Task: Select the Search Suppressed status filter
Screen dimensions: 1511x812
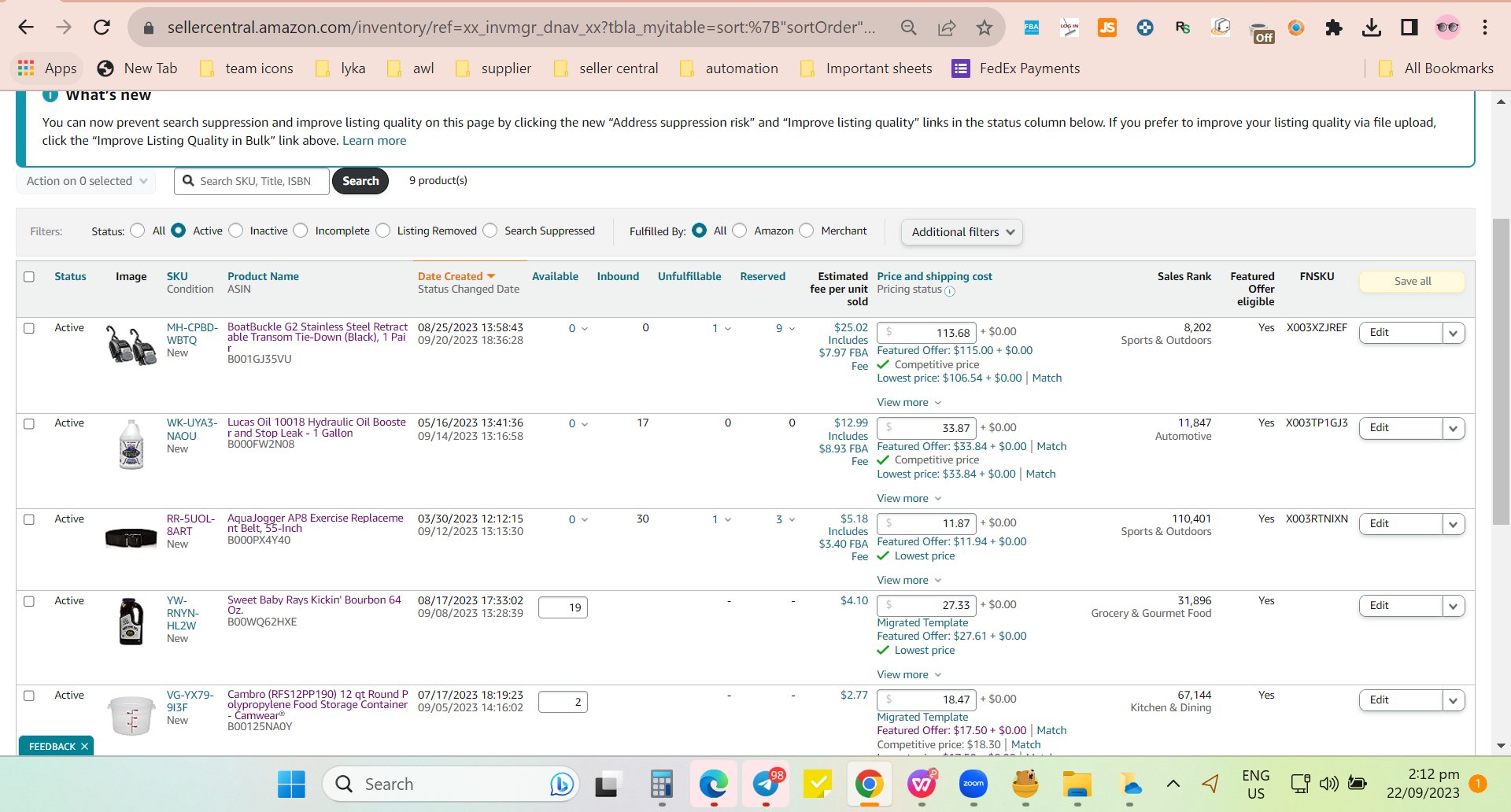Action: [490, 231]
